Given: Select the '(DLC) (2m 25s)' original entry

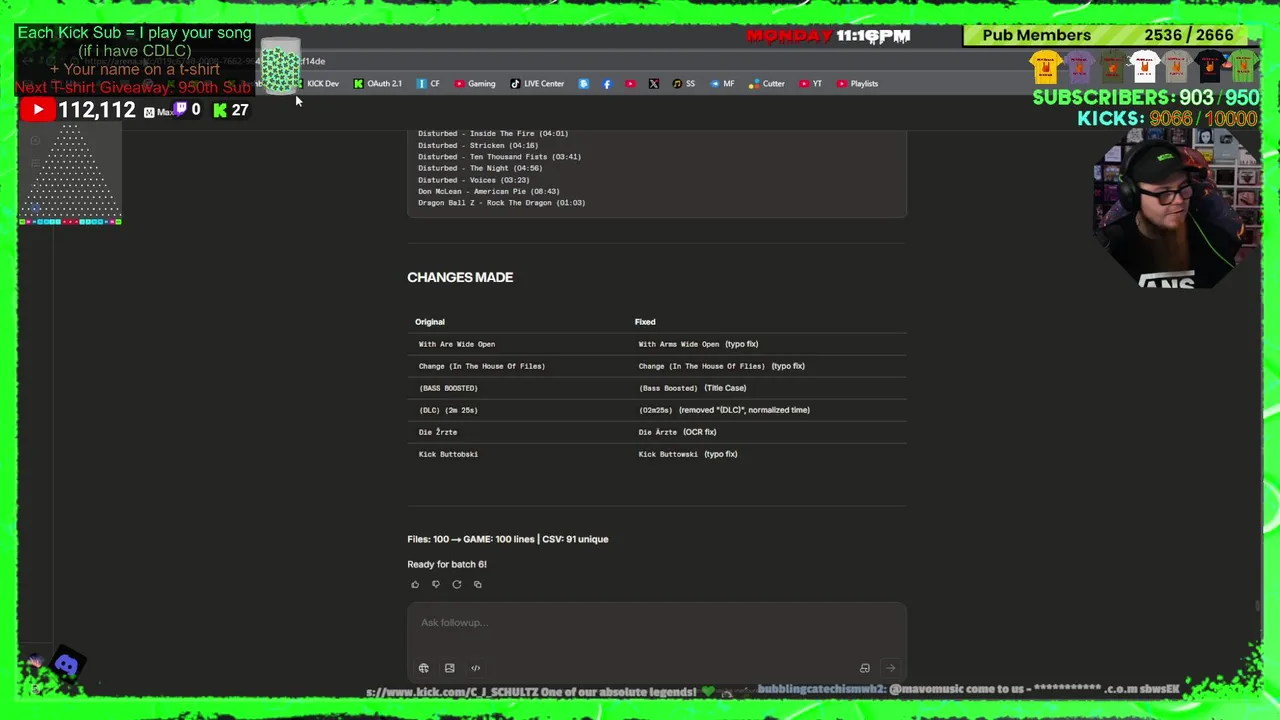Looking at the screenshot, I should click(x=448, y=410).
